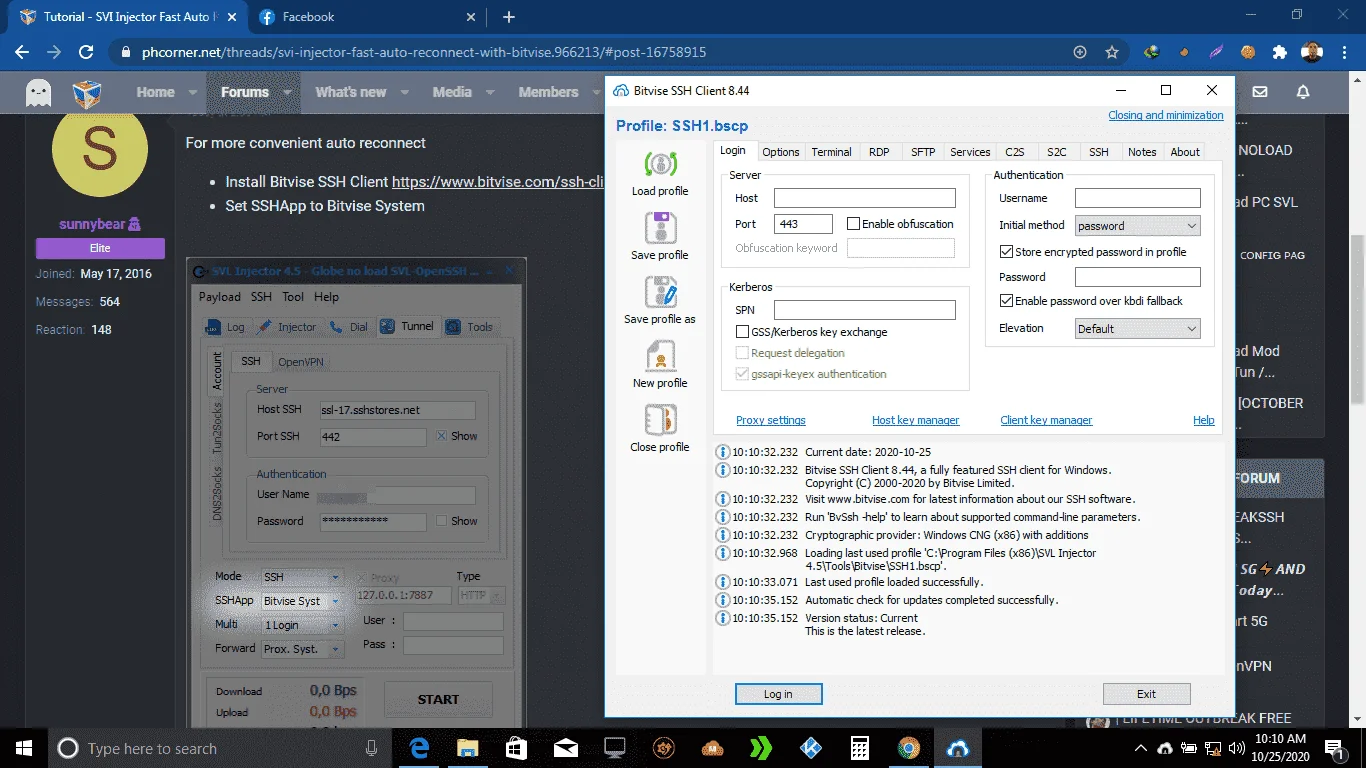
Task: Switch to the C2S tab
Action: [1015, 152]
